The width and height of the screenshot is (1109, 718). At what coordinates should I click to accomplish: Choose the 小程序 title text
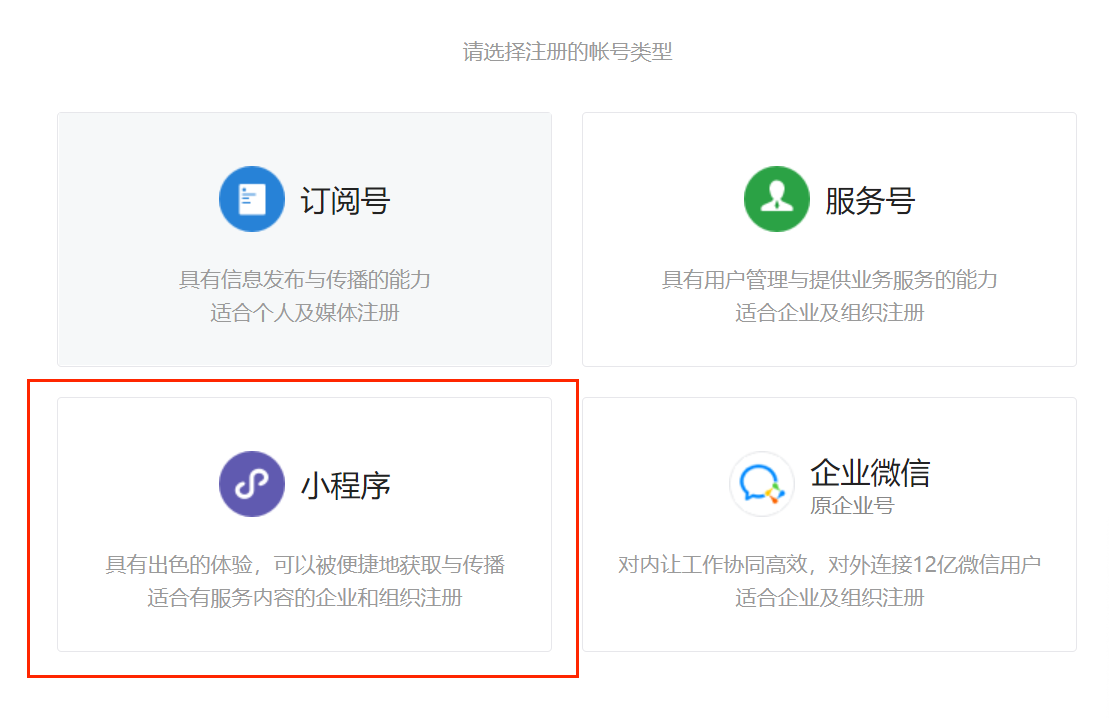[345, 485]
